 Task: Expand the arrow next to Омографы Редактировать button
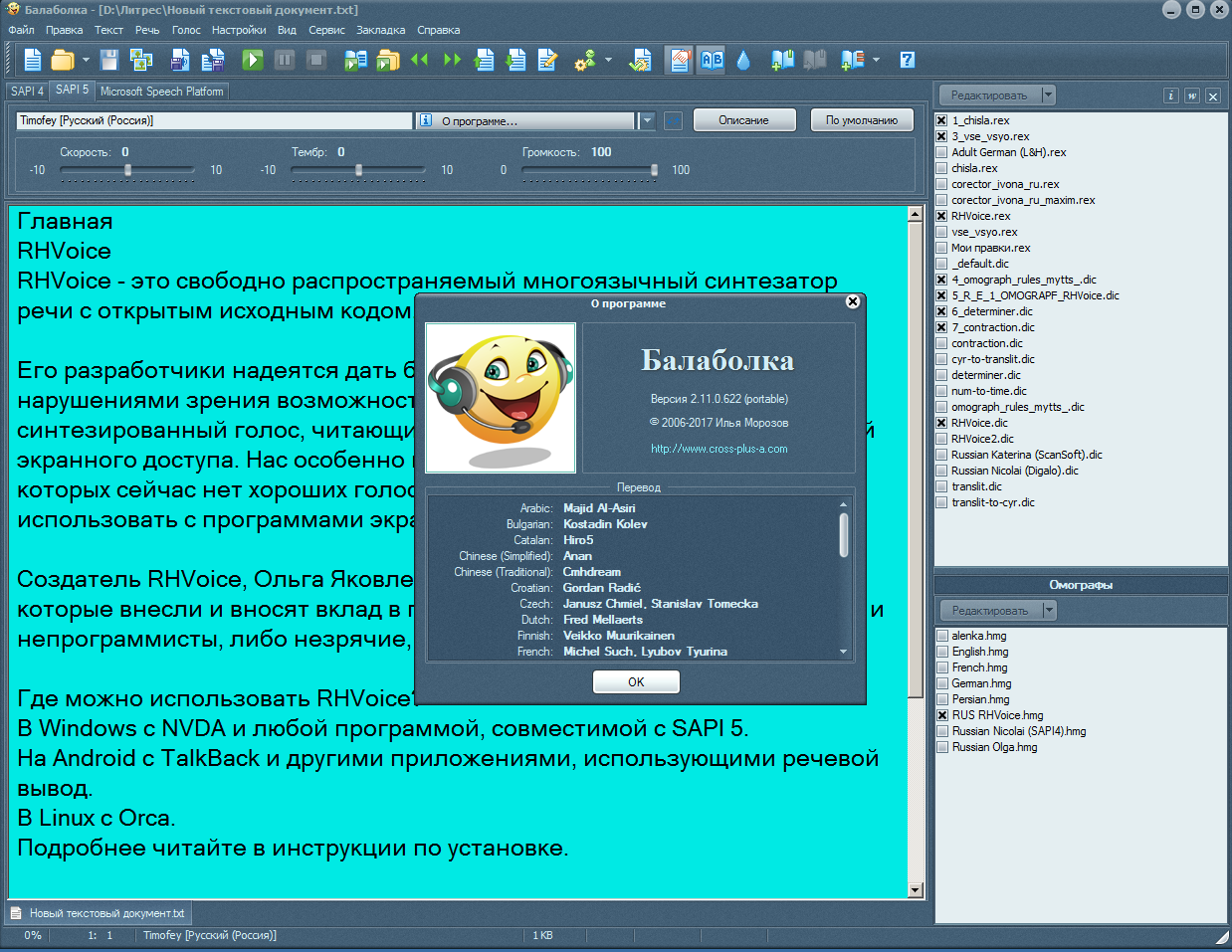tap(1049, 610)
